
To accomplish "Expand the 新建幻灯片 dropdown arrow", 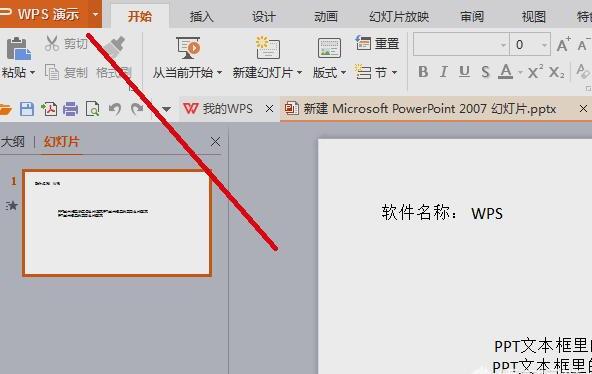I will coord(299,72).
